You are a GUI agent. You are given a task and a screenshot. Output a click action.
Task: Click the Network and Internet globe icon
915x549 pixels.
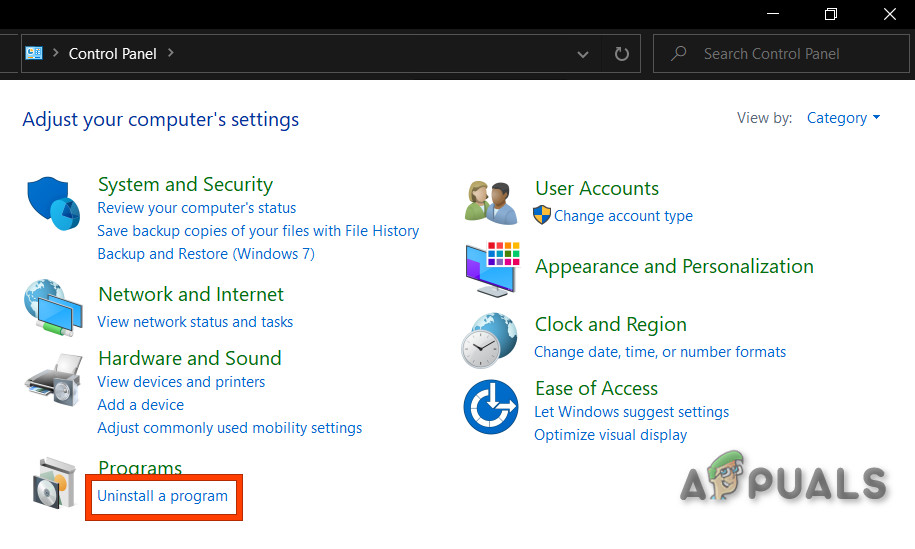point(52,307)
